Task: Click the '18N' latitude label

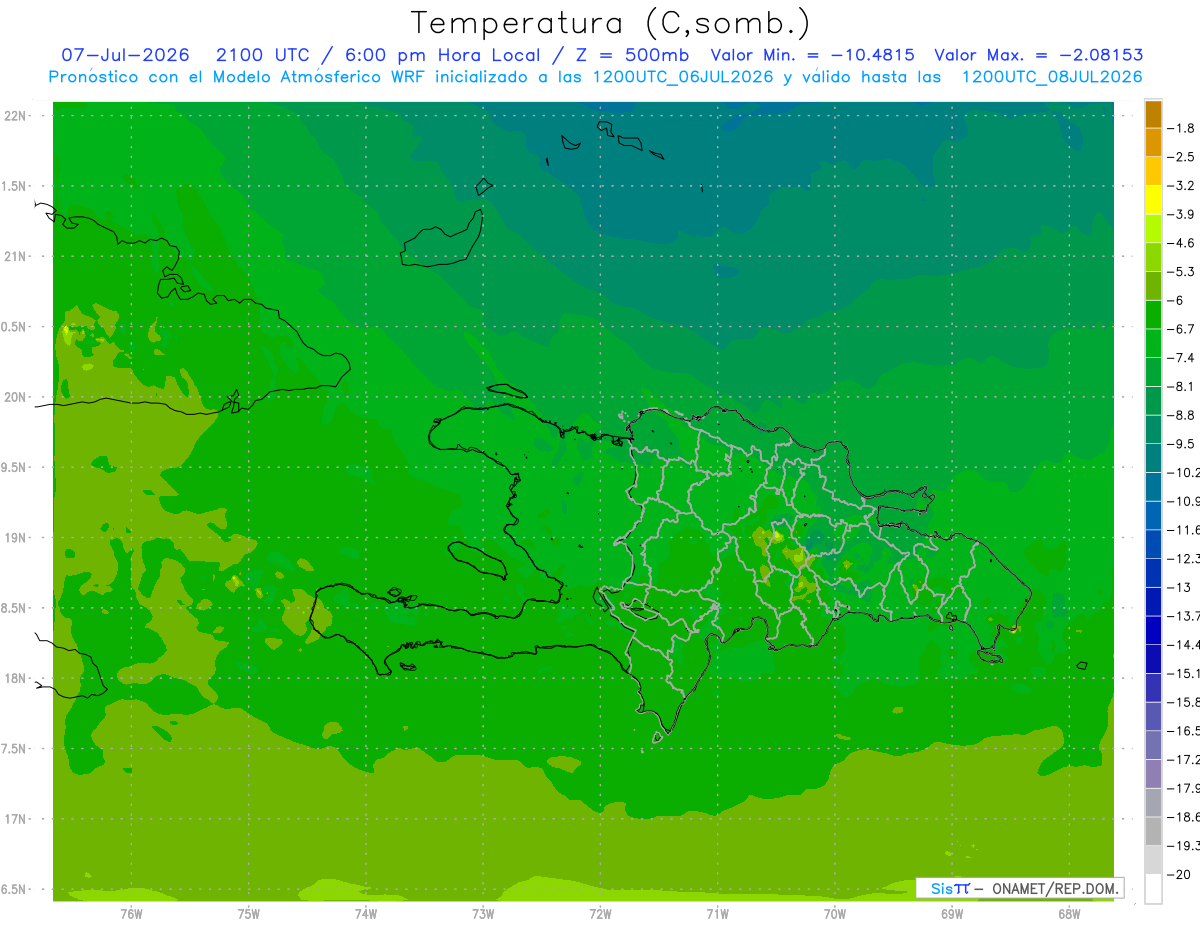Action: 16,678
